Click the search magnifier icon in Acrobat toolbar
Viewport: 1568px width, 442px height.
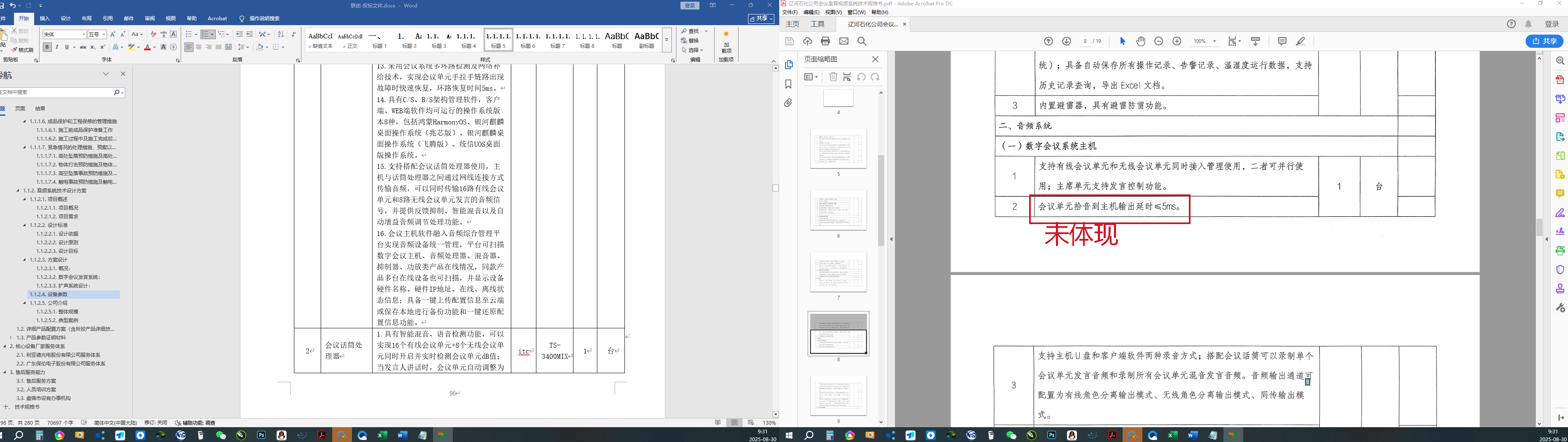(862, 41)
